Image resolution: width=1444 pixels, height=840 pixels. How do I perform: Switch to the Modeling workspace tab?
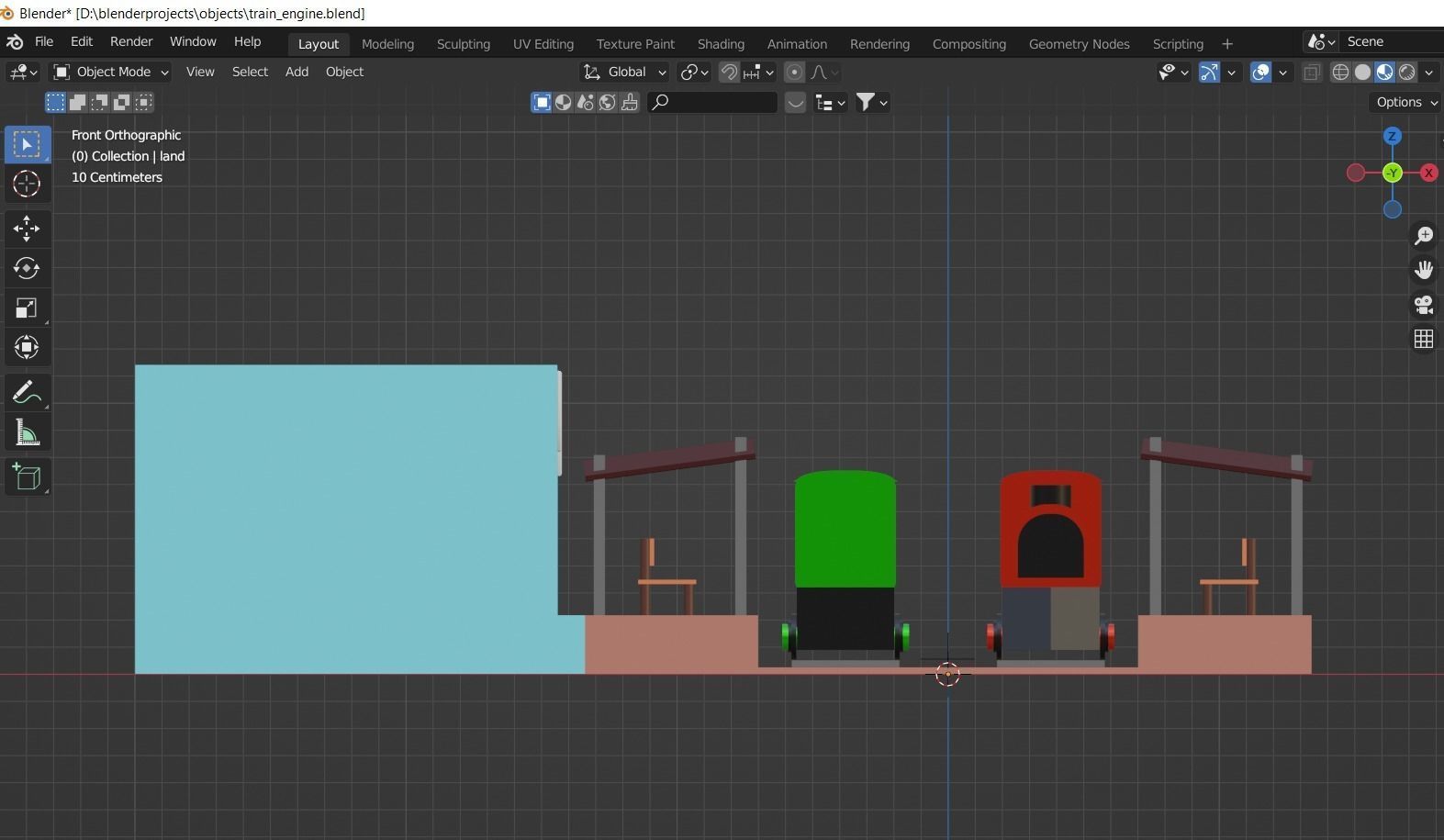(x=387, y=44)
